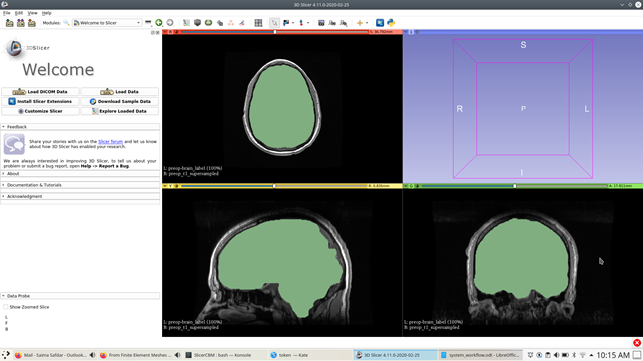Click the layout grid icon
This screenshot has width=643, height=361.
(258, 23)
